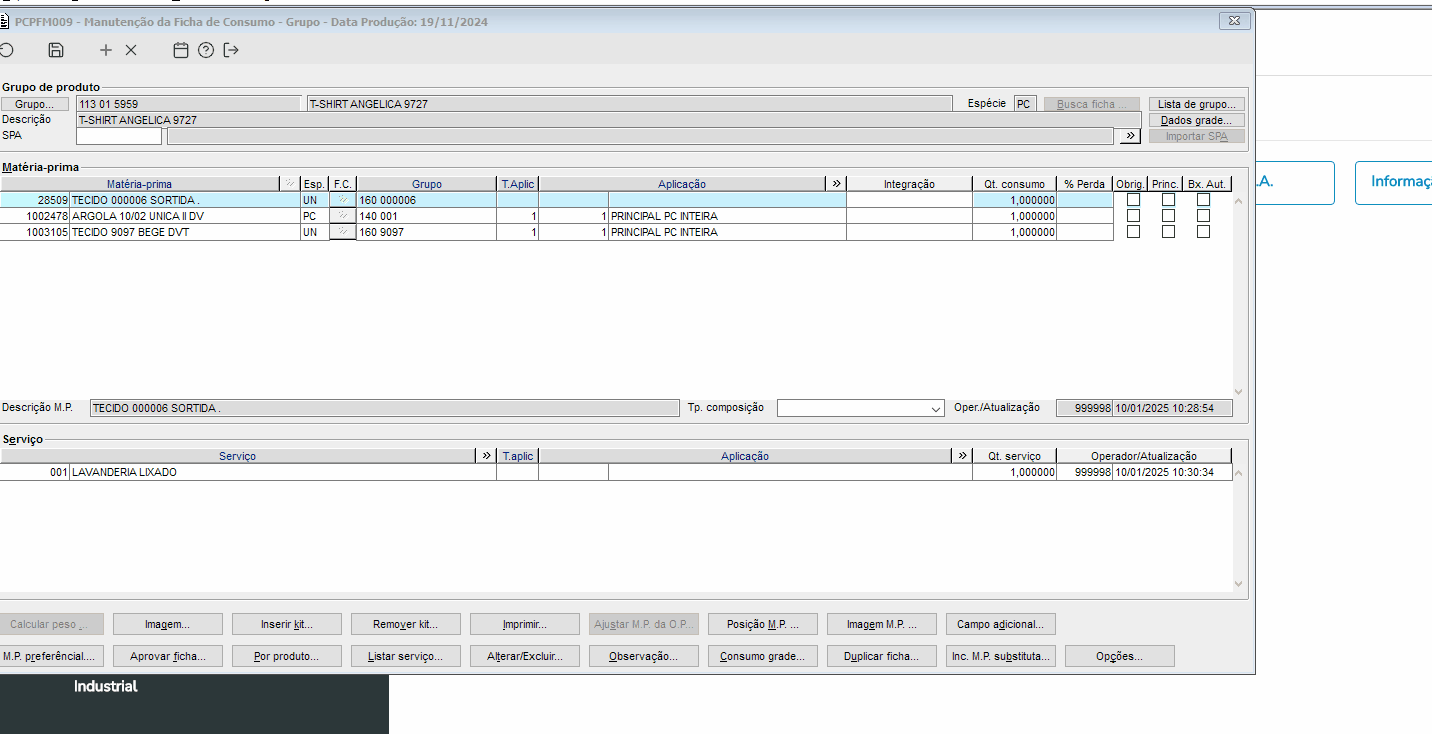1432x734 pixels.
Task: Click the Qt. consumo column header
Action: (x=1014, y=184)
